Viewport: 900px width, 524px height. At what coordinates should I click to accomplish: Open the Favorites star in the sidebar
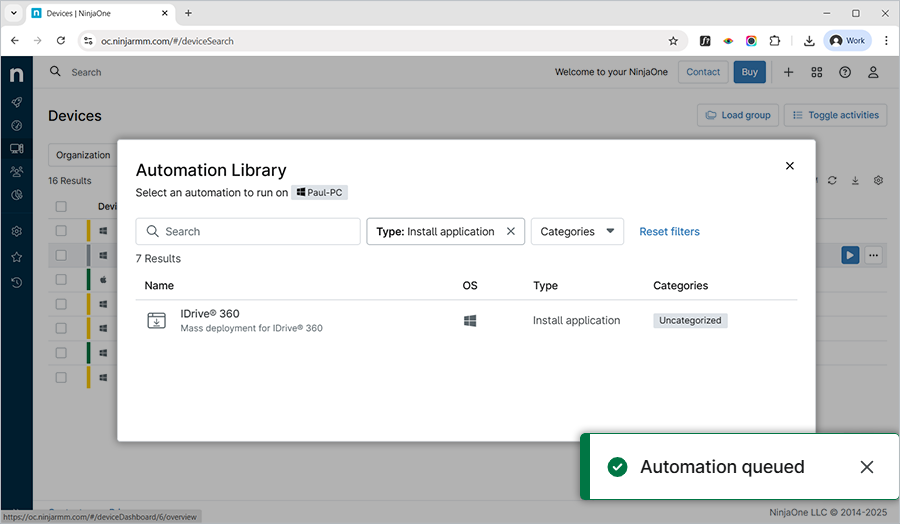16,257
